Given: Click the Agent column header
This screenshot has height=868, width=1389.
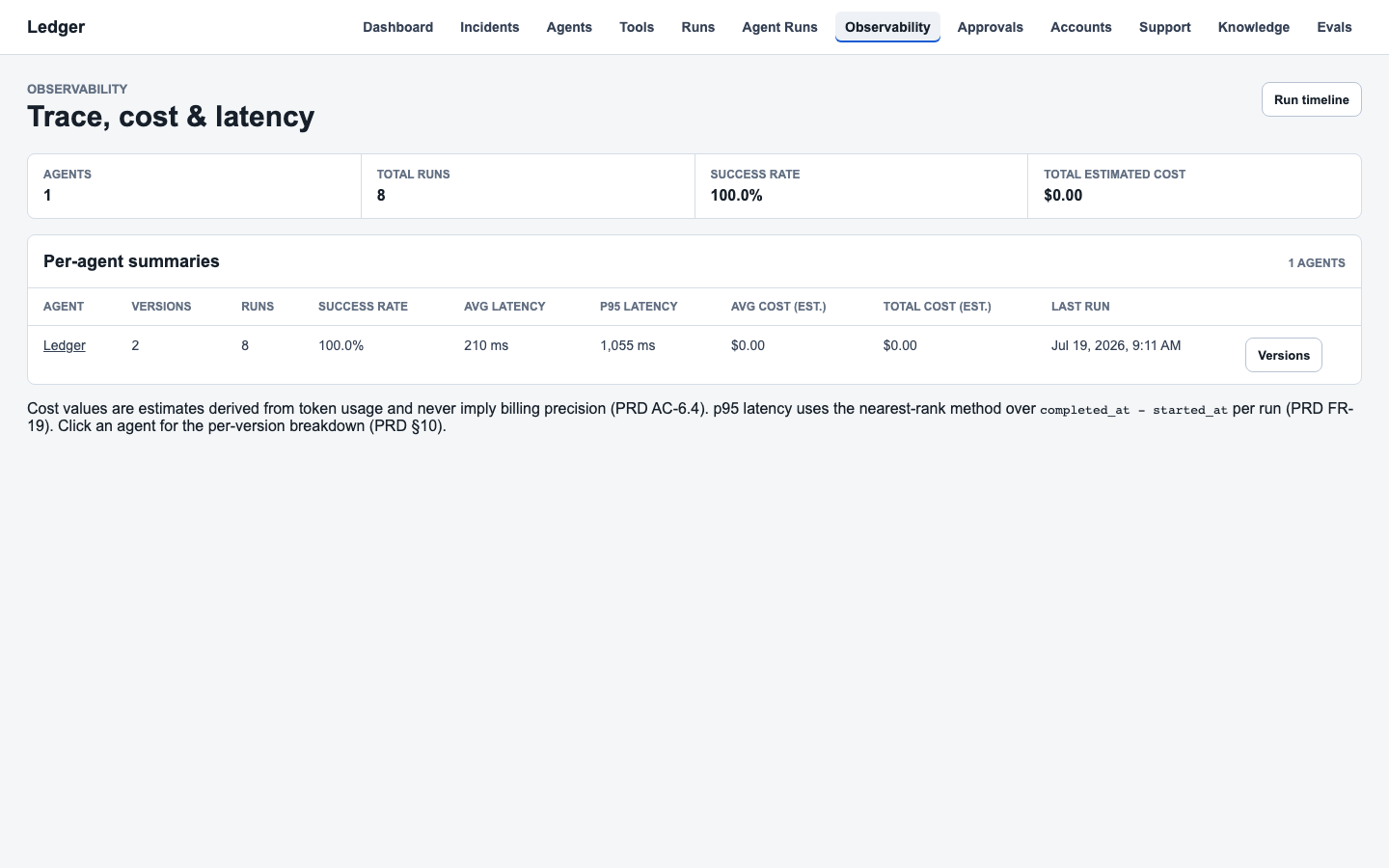Looking at the screenshot, I should click(x=64, y=307).
